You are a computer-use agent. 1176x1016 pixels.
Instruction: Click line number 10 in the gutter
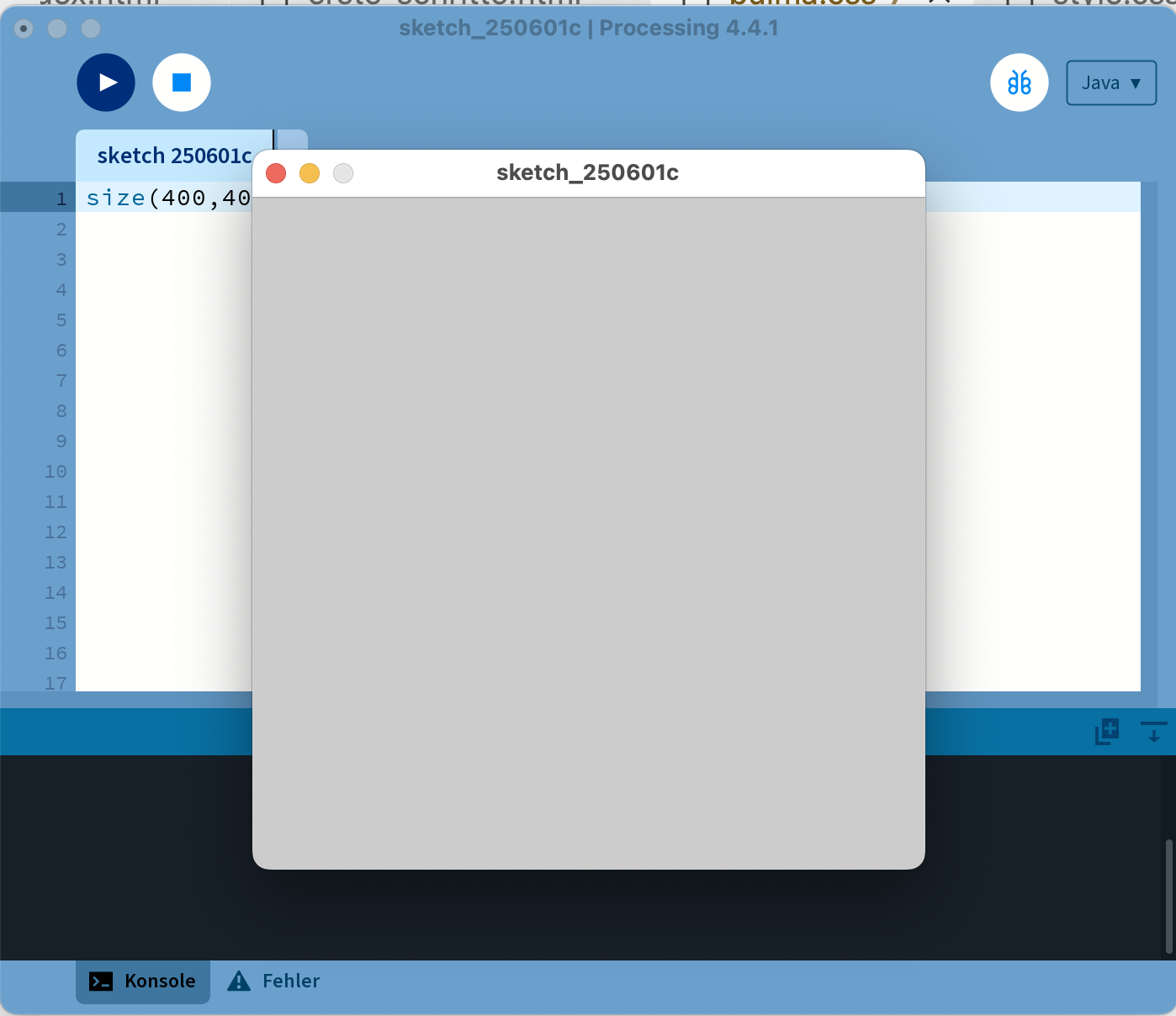[56, 472]
